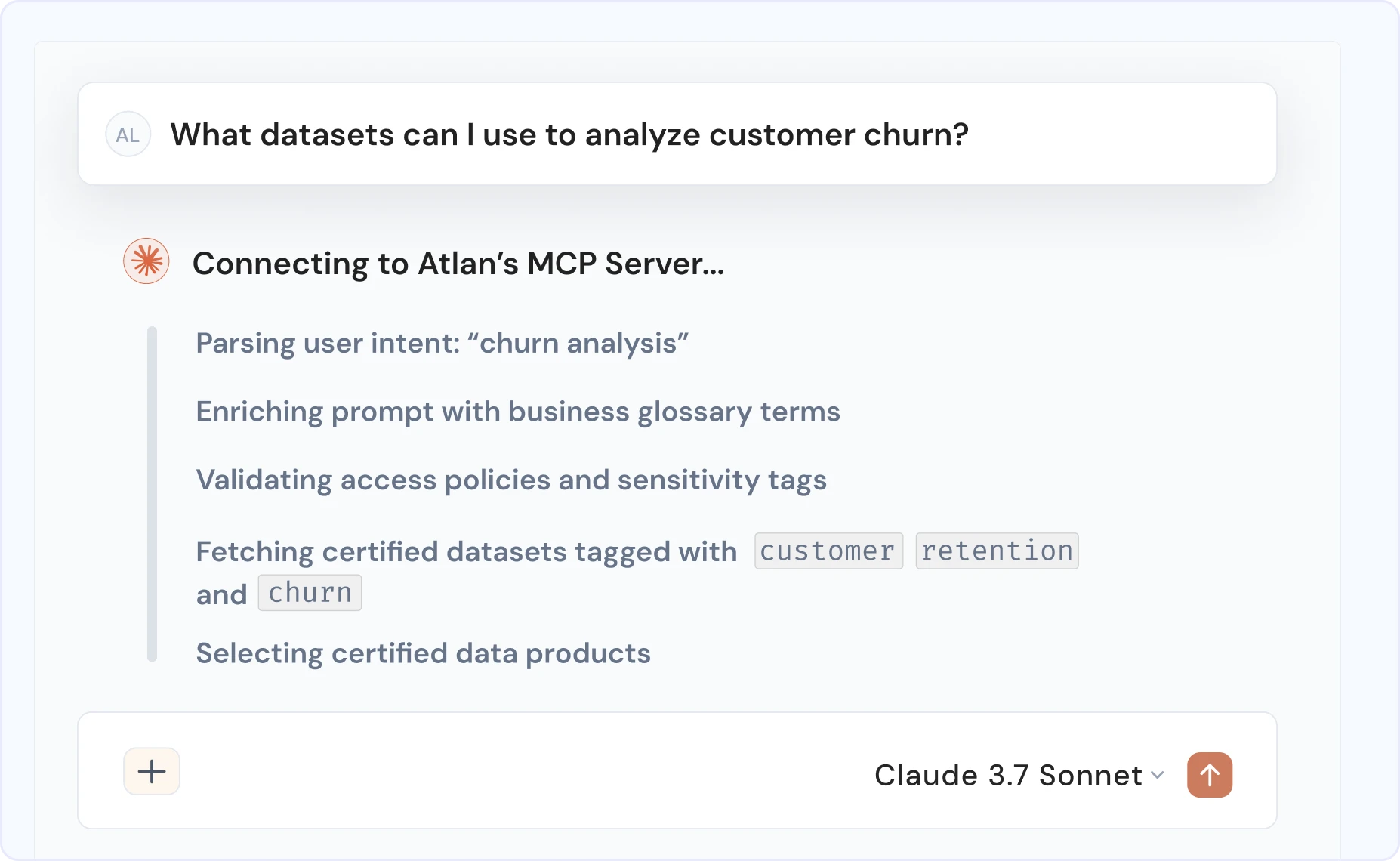The height and width of the screenshot is (861, 1400).
Task: Click the plus attachment button
Action: click(152, 771)
